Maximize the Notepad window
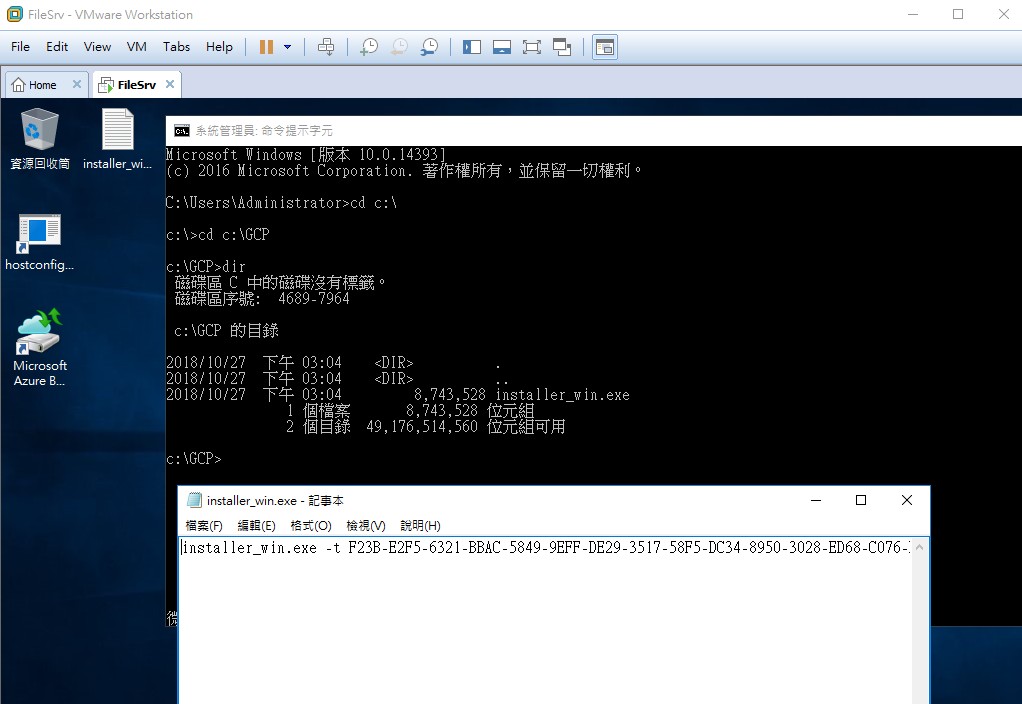The width and height of the screenshot is (1022, 704). (x=861, y=500)
